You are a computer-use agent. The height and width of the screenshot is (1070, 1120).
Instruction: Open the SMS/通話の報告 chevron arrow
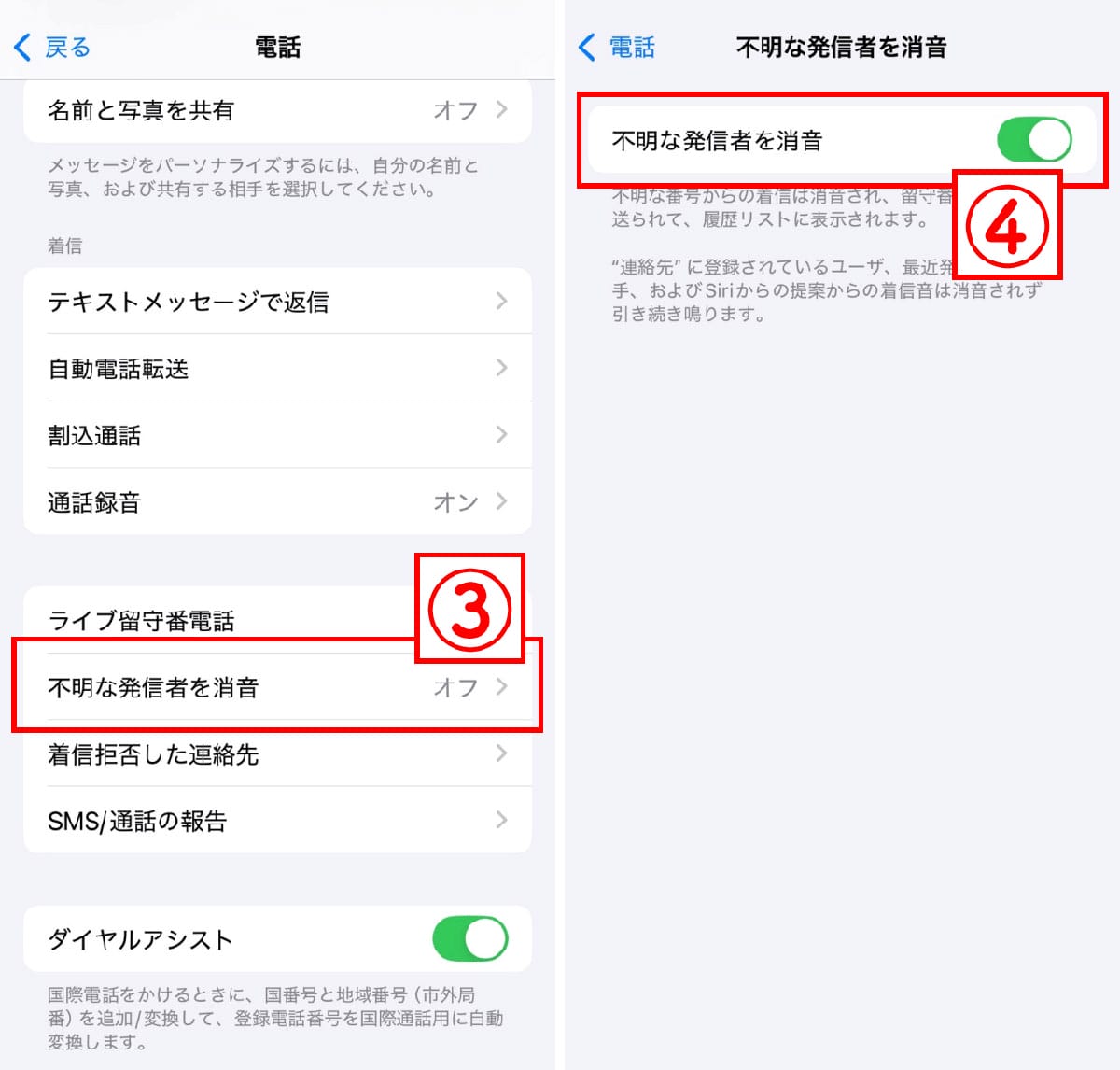pyautogui.click(x=501, y=820)
